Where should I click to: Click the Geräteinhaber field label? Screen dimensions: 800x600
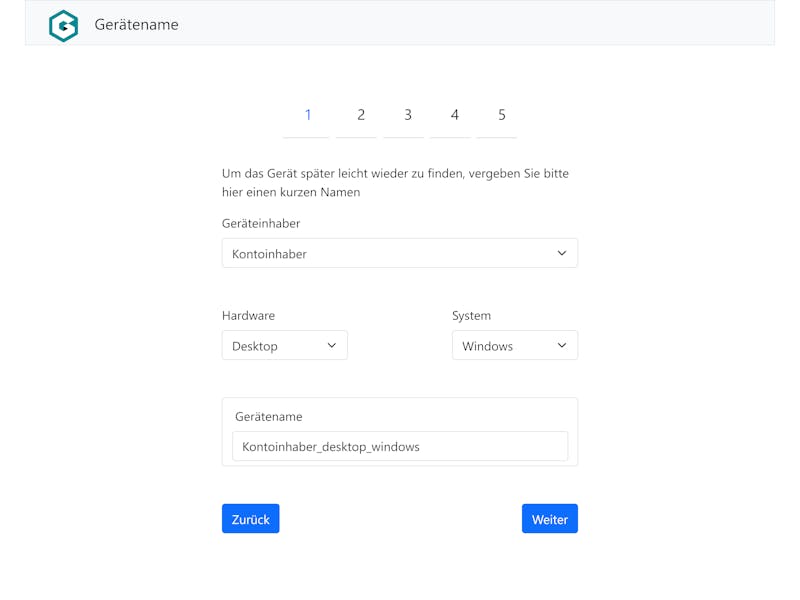(261, 223)
